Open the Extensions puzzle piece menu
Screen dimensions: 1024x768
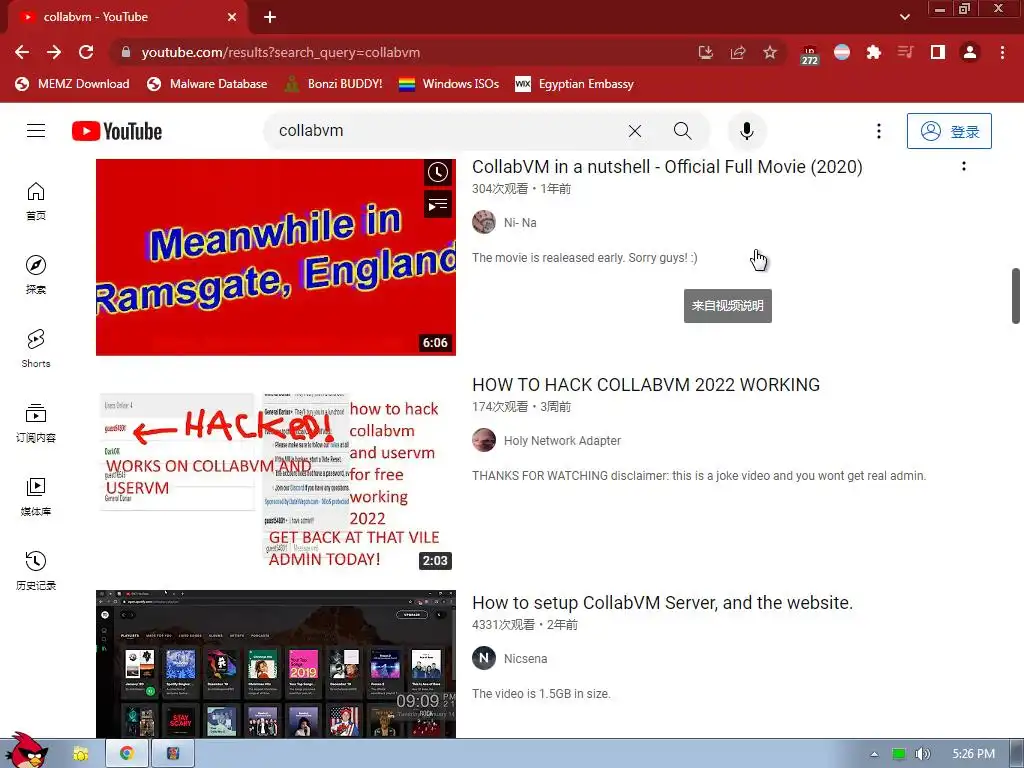(874, 52)
